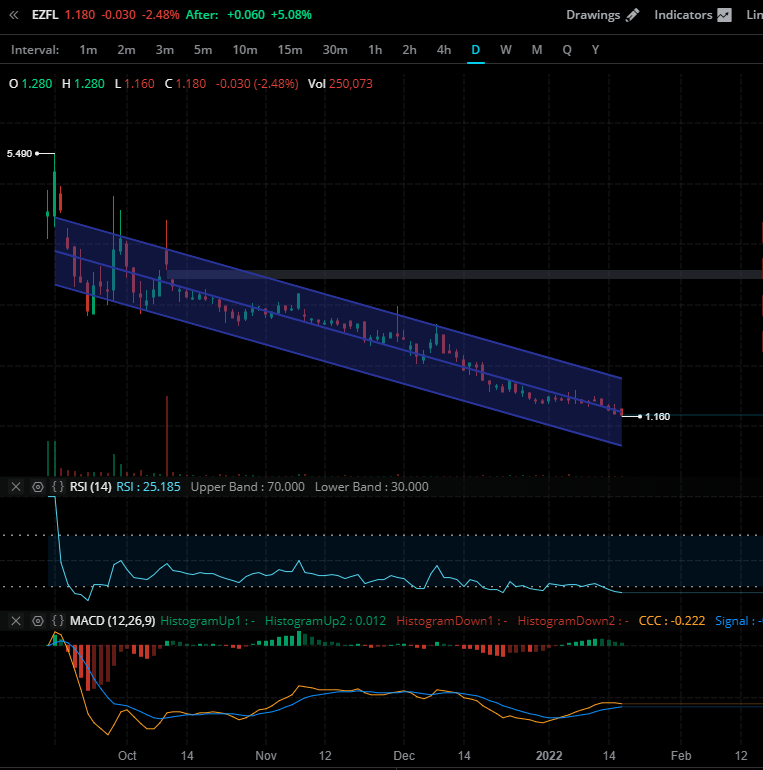Click the Nov date axis label

pos(266,755)
